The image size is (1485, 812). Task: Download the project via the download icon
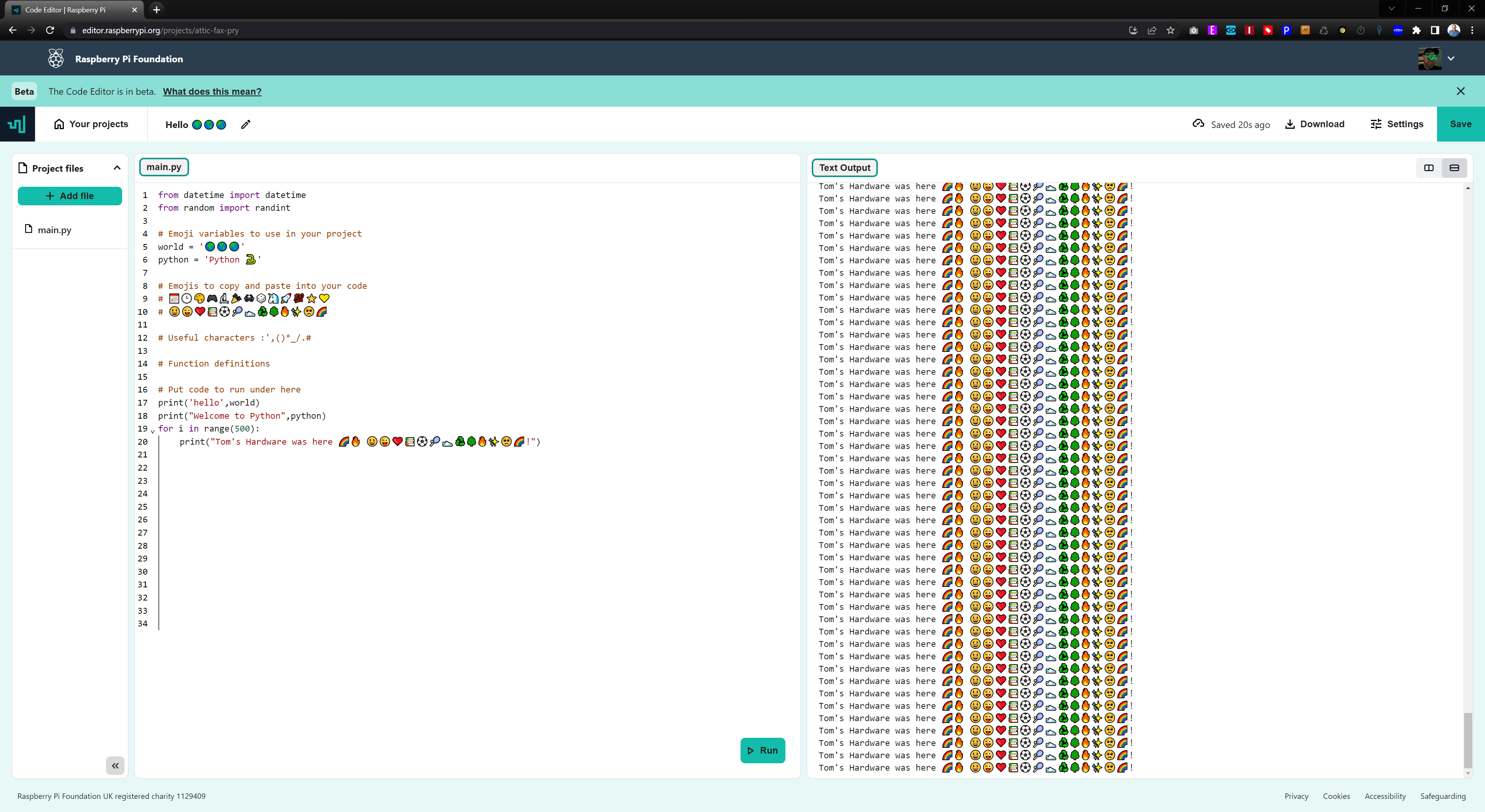click(x=1290, y=124)
